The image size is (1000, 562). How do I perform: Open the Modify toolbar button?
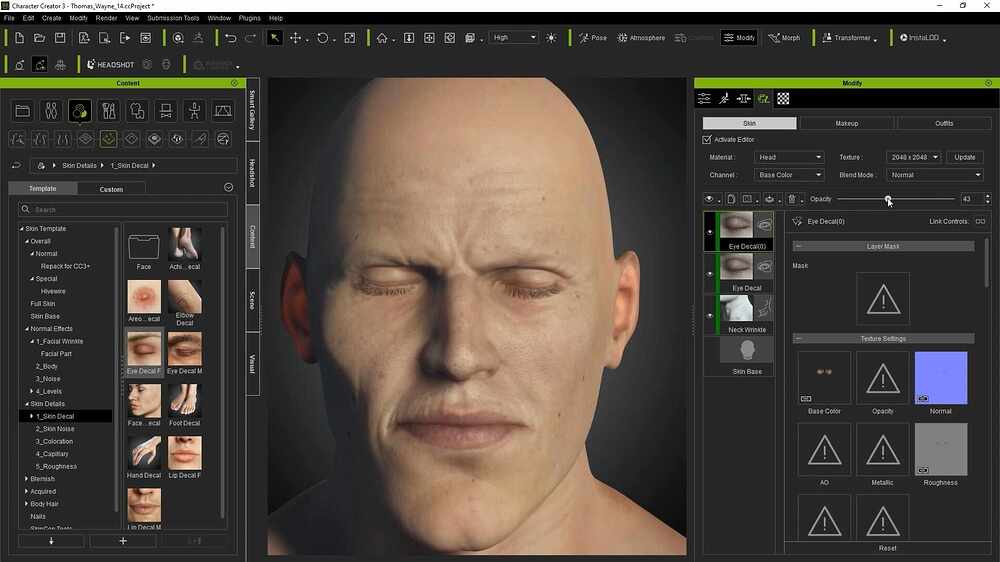[739, 38]
